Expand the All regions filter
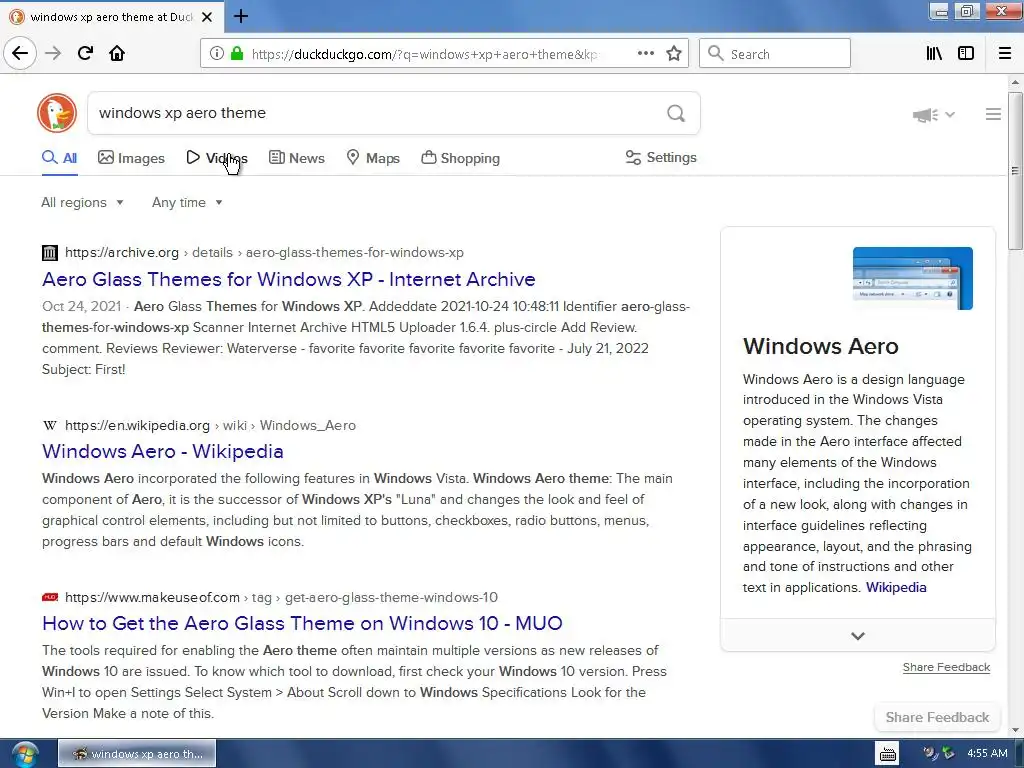The height and width of the screenshot is (768, 1024). tap(82, 202)
